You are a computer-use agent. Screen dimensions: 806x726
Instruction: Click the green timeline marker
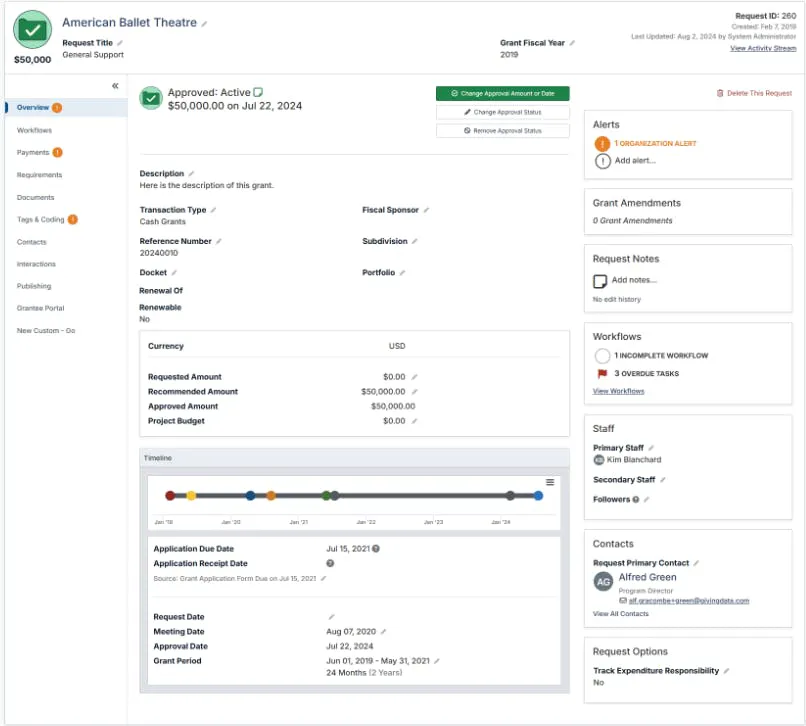(326, 496)
